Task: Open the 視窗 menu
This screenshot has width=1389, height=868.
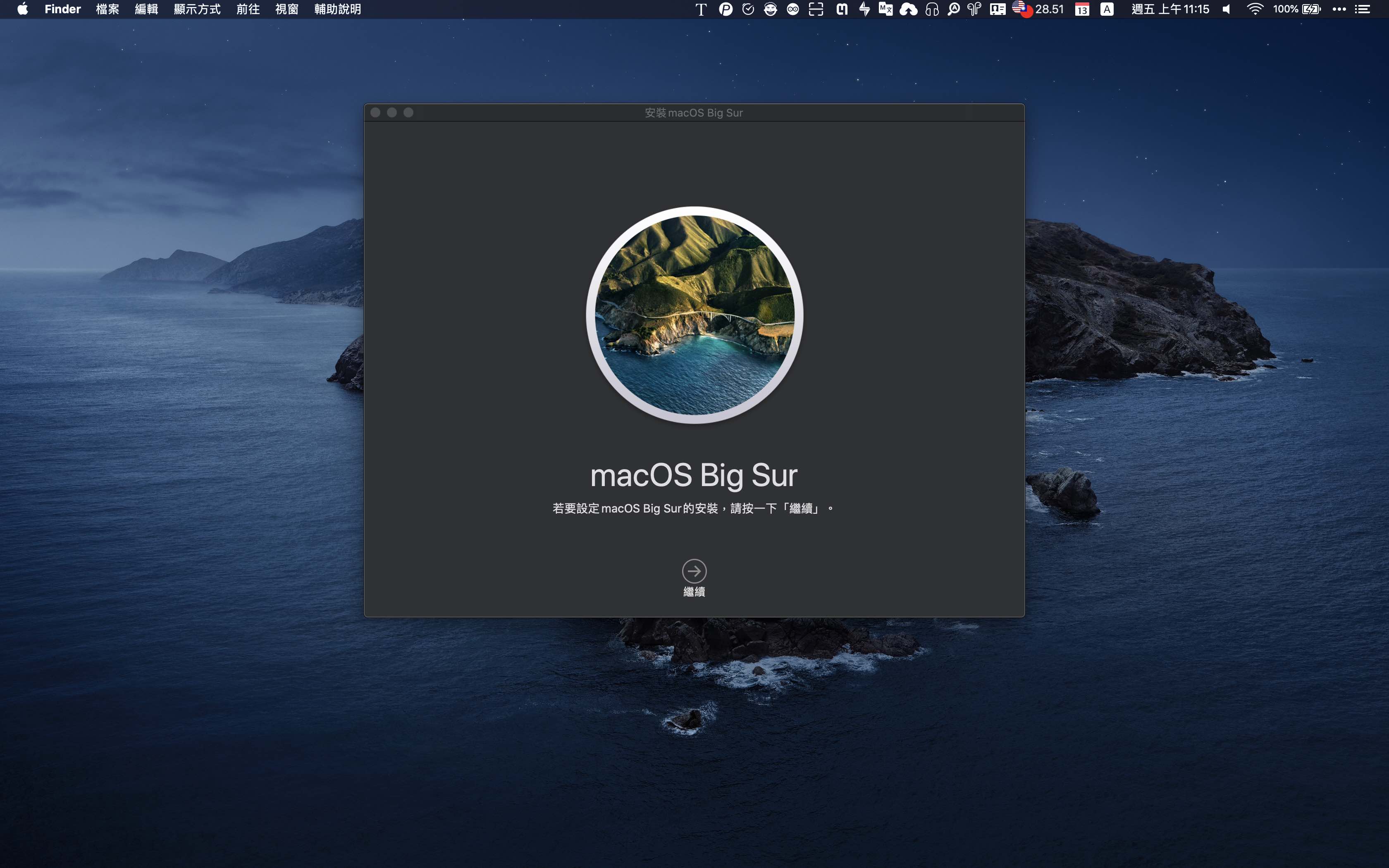Action: (x=287, y=9)
